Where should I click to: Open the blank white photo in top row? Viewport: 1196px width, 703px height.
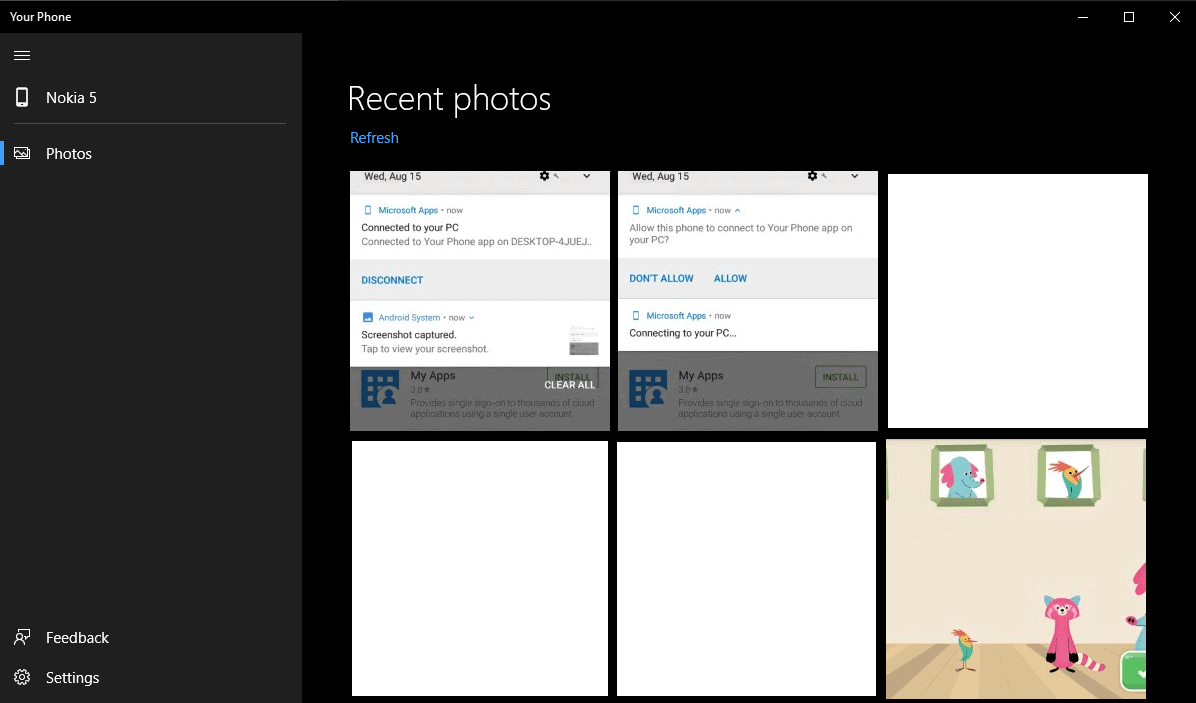point(1017,300)
